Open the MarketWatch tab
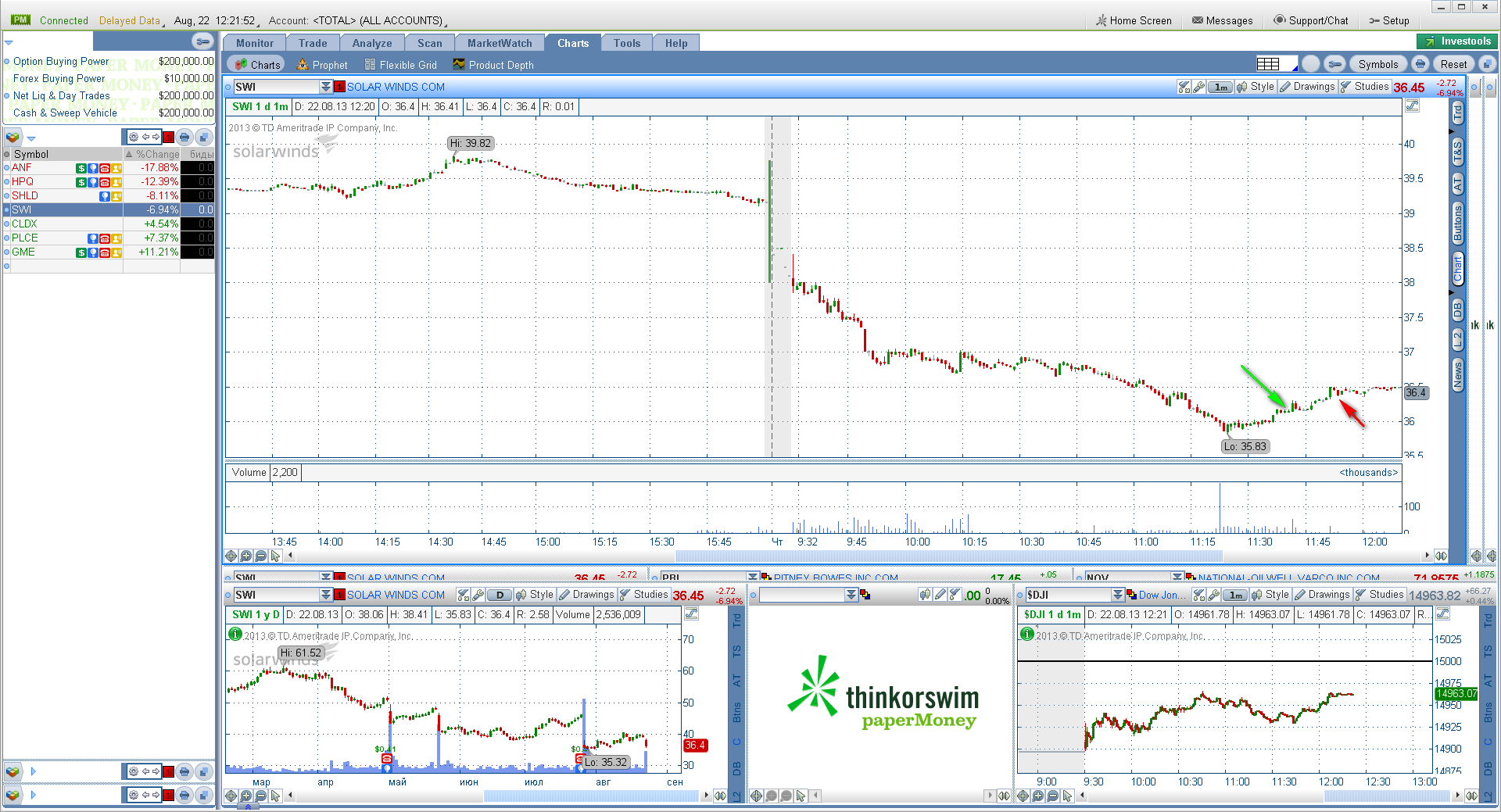 click(500, 43)
